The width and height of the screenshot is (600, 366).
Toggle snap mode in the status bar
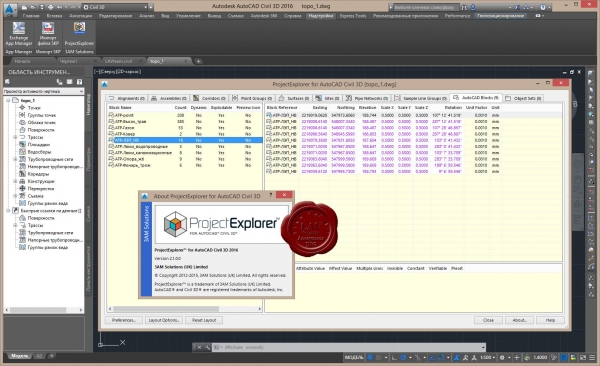click(x=378, y=358)
